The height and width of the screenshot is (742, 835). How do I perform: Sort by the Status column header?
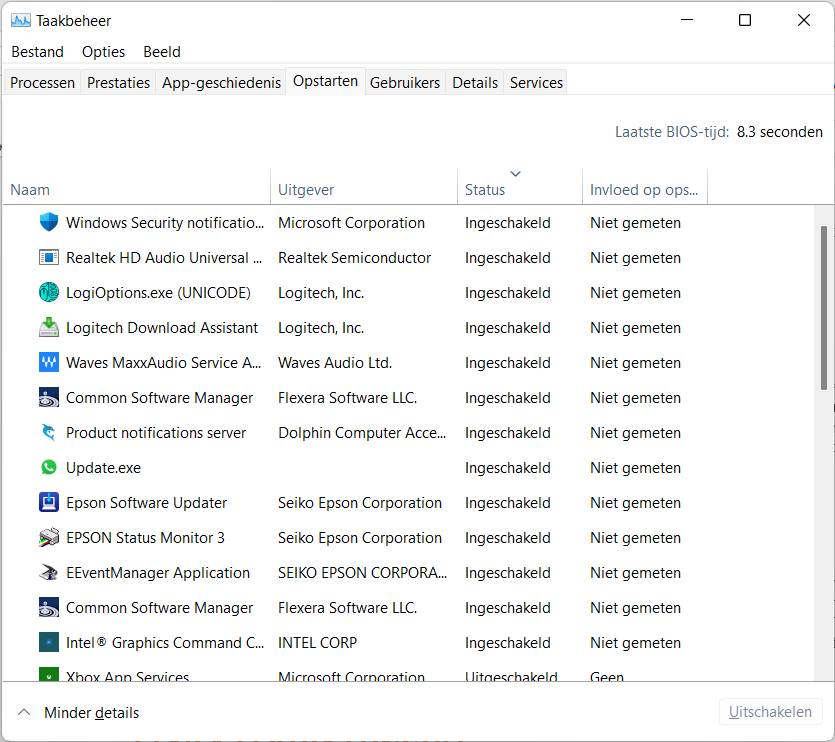point(520,189)
